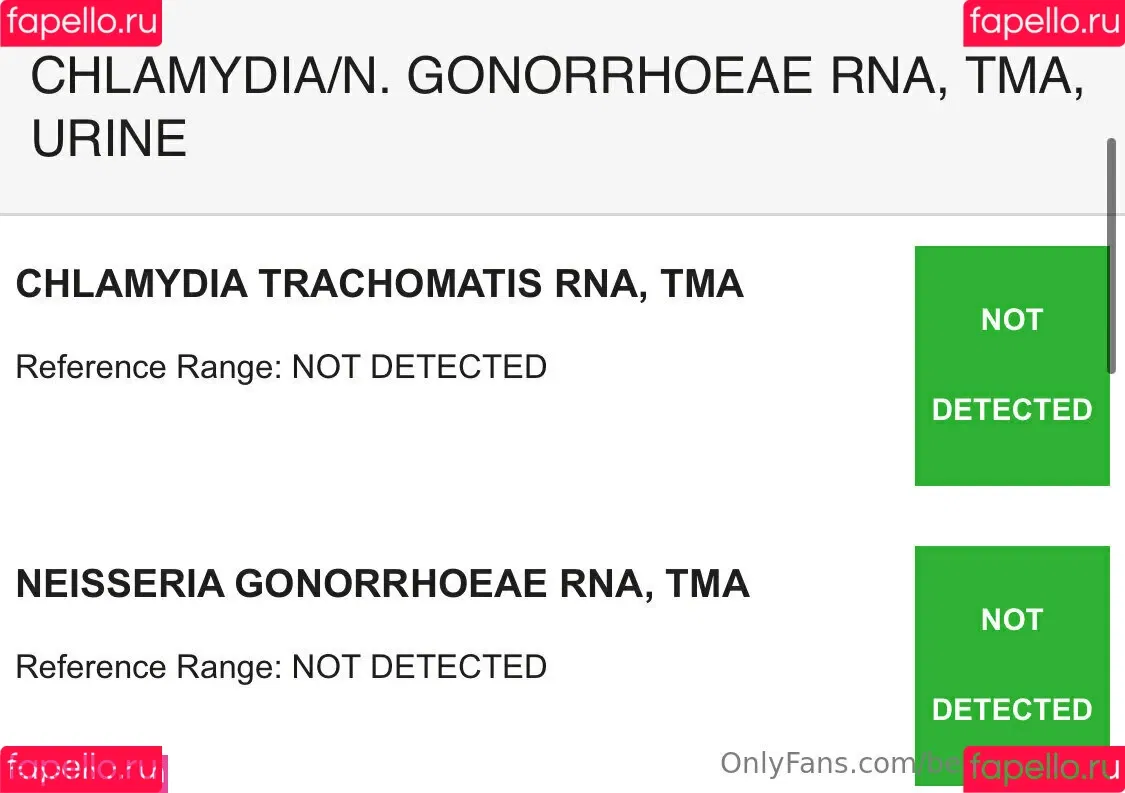Click the word URINE in the panel title
The width and height of the screenshot is (1125, 793).
click(109, 139)
